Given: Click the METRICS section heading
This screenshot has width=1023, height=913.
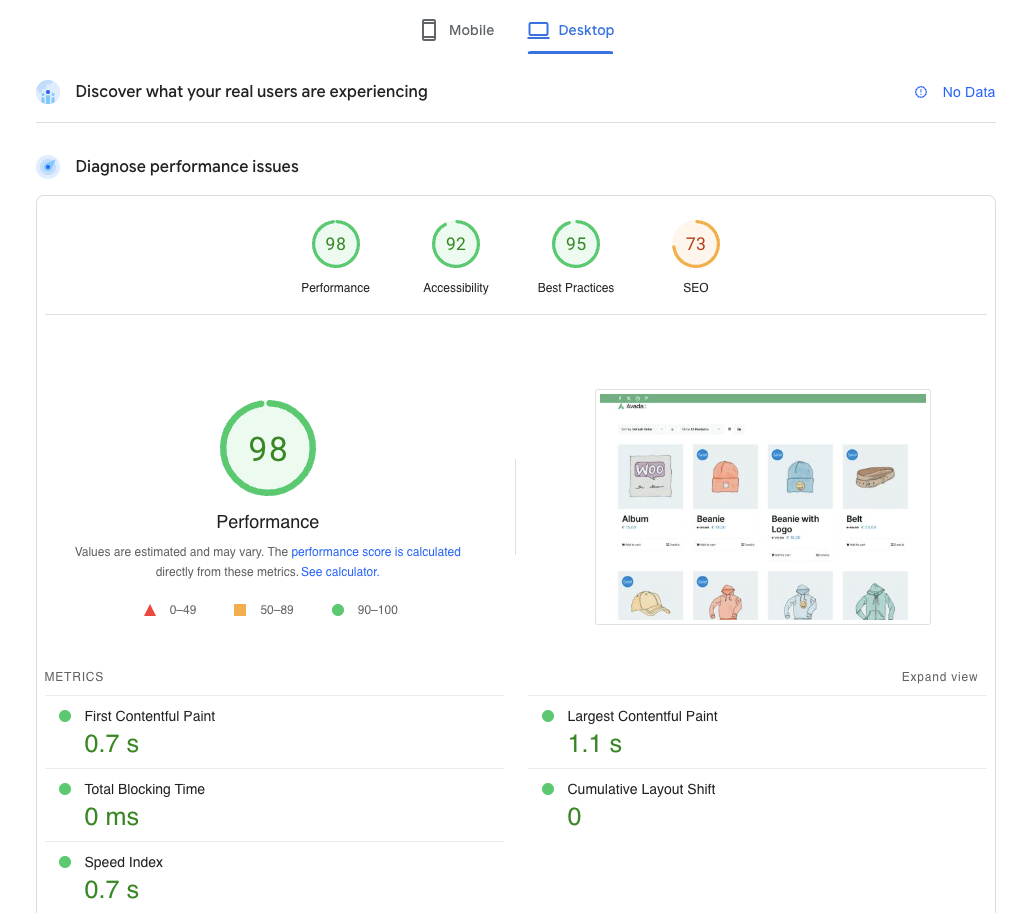Looking at the screenshot, I should coord(74,677).
